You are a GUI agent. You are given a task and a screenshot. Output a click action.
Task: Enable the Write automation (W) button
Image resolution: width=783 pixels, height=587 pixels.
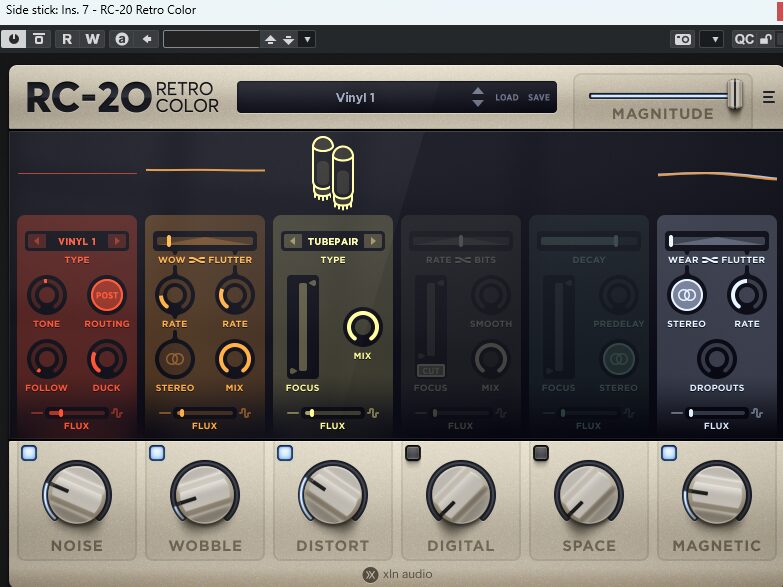pos(93,39)
